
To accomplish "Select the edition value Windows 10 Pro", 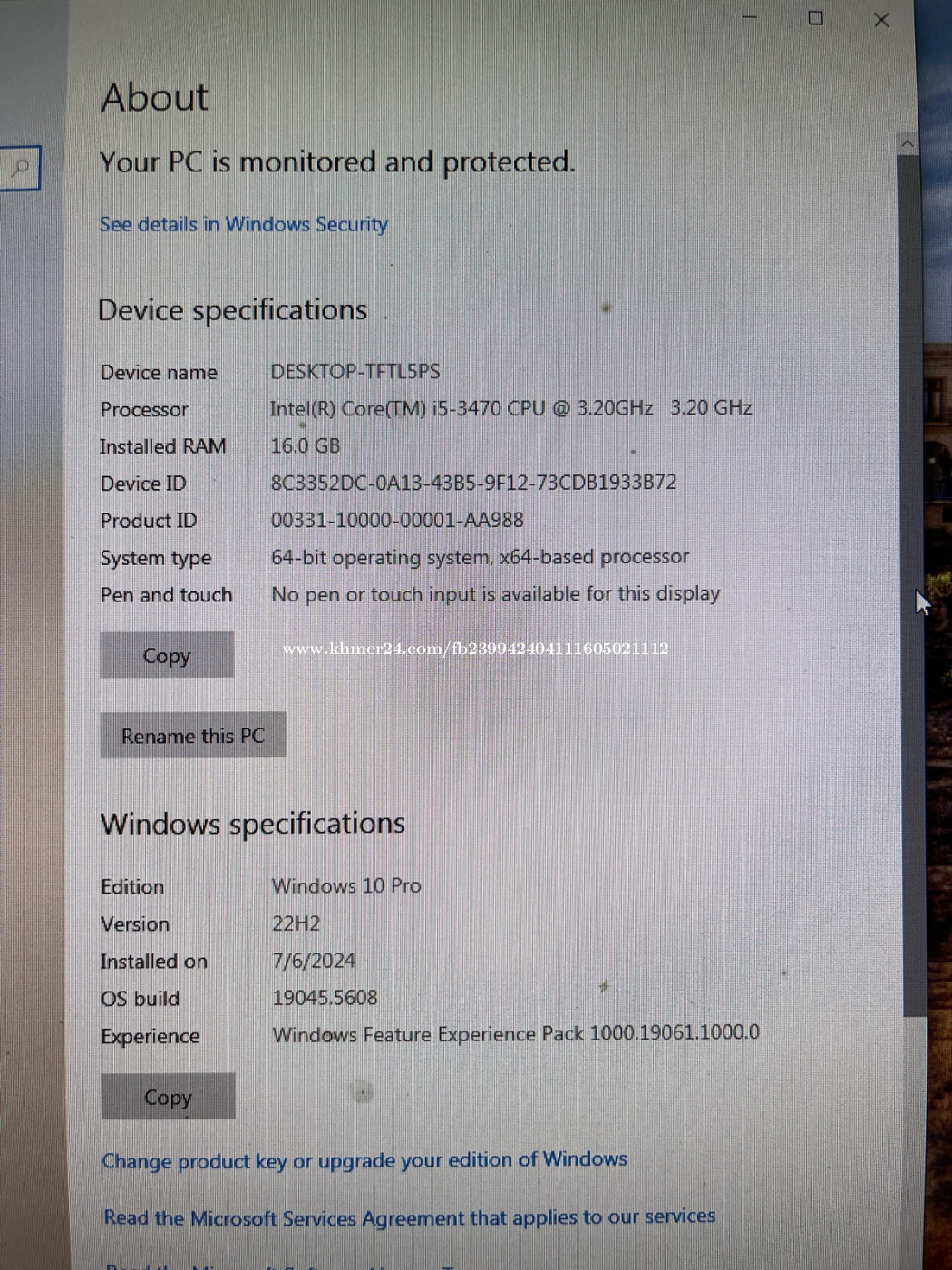I will [346, 886].
